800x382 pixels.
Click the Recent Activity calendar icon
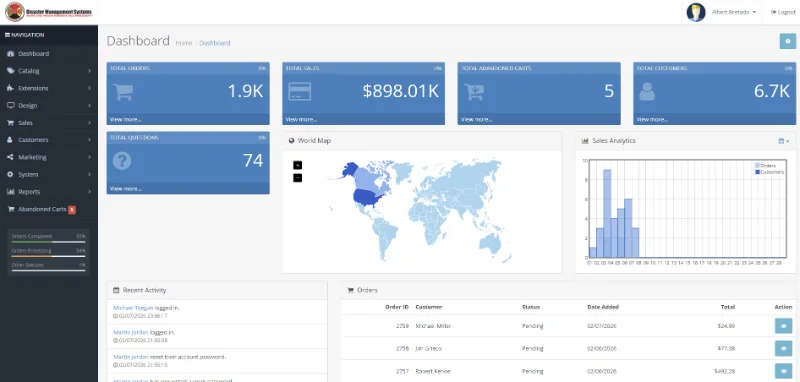(x=116, y=290)
